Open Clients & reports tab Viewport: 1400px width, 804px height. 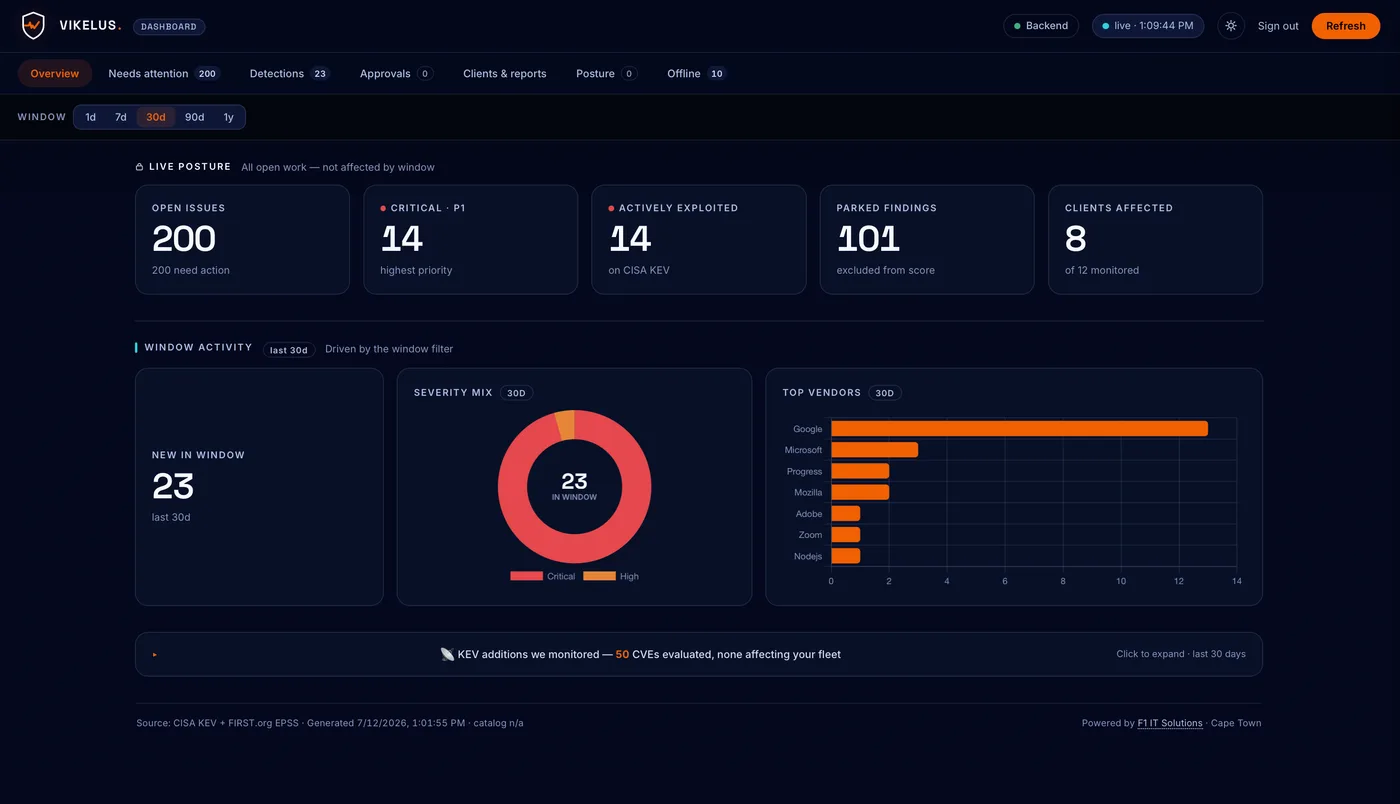tap(505, 73)
